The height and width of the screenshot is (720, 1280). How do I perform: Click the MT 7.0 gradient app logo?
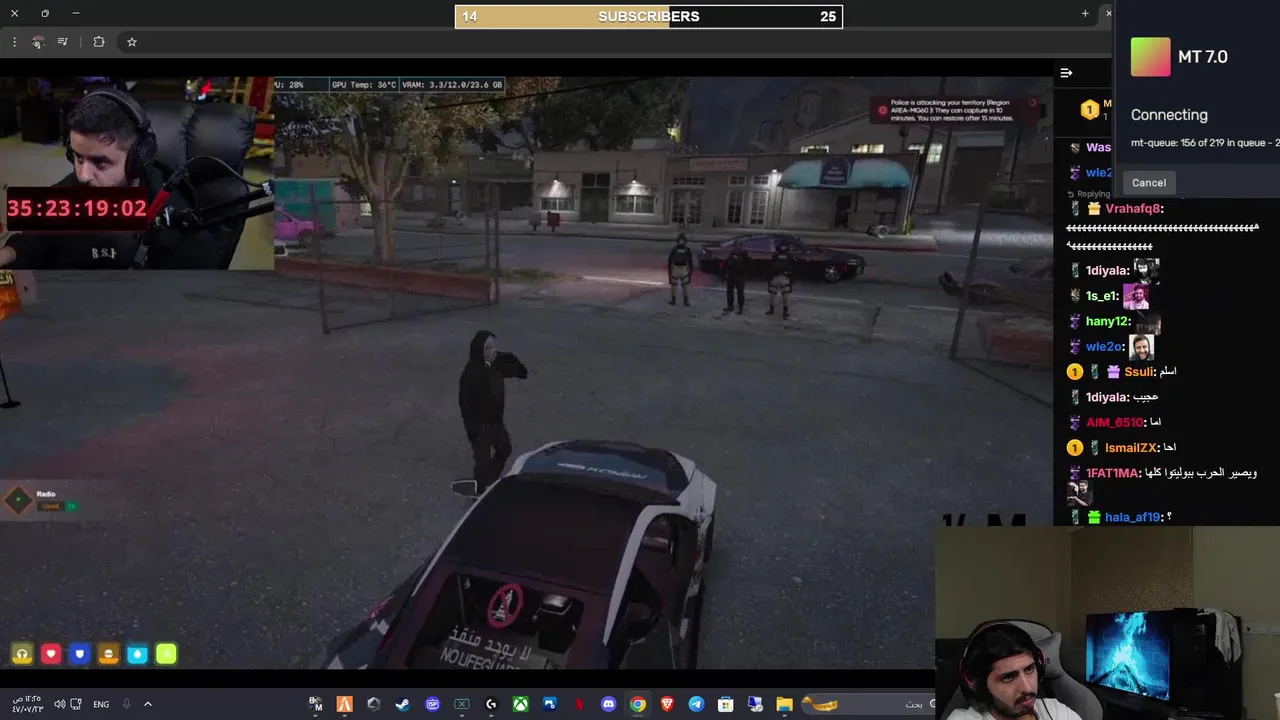[1150, 57]
